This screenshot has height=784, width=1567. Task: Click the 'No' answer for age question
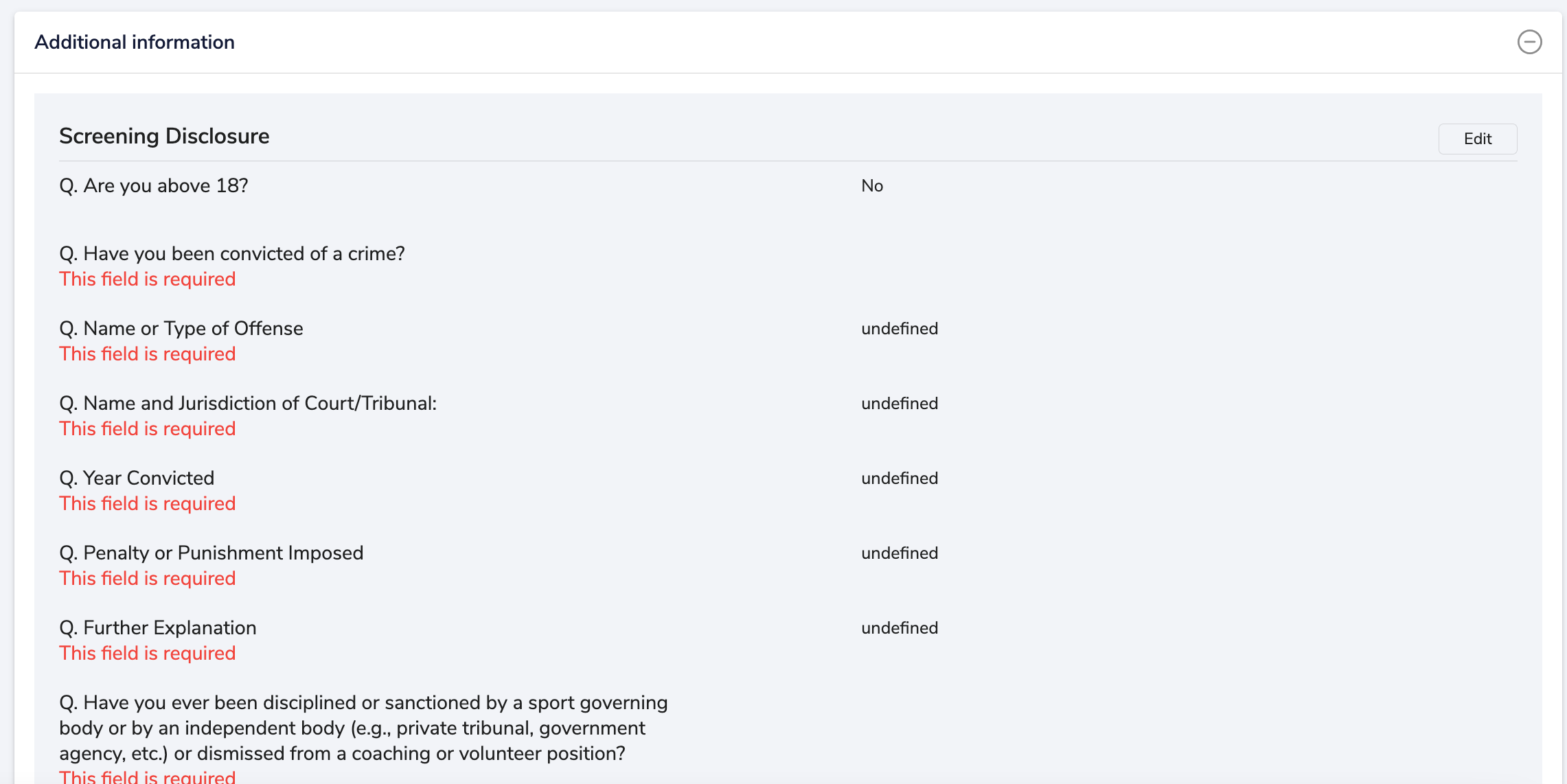click(x=872, y=185)
